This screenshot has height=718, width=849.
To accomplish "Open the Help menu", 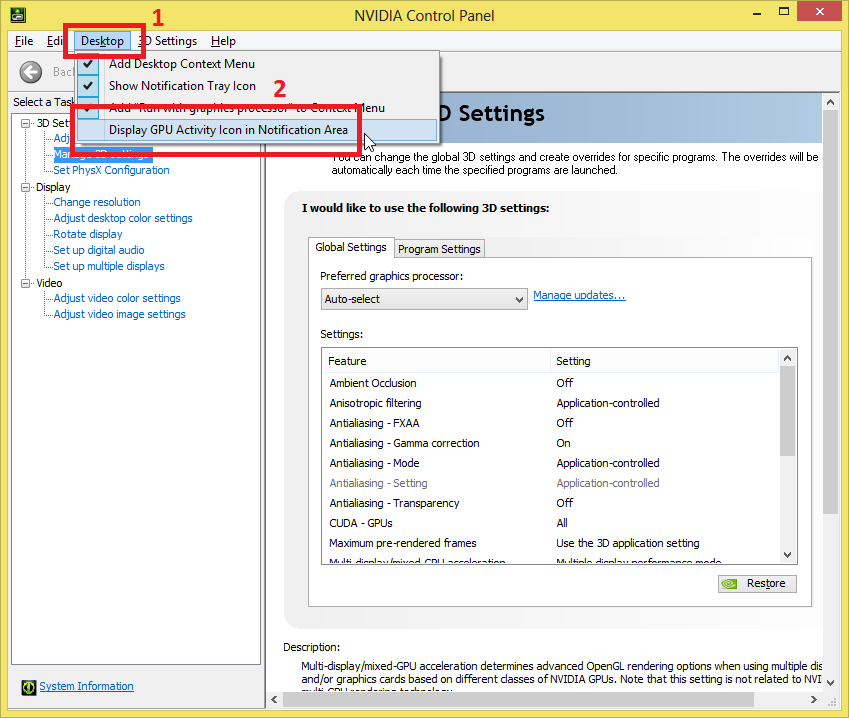I will tap(223, 41).
